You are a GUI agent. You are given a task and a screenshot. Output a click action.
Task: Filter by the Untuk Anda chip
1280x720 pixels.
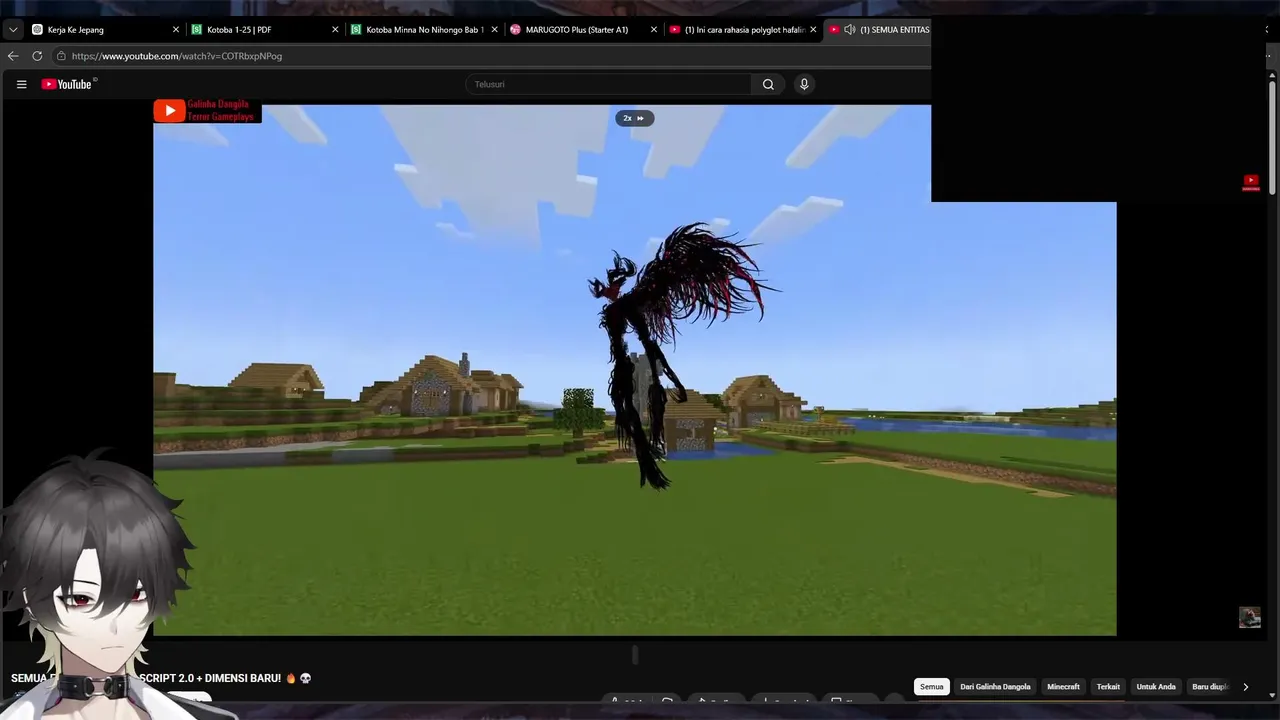tap(1156, 687)
